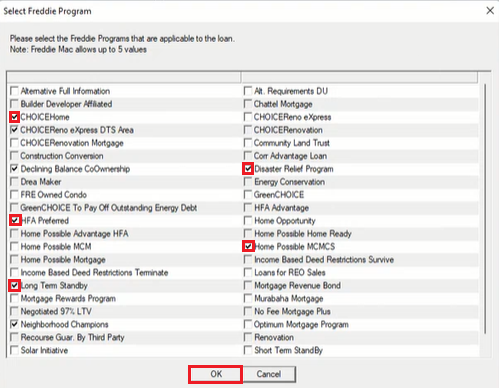Enable the Renovation checkbox
The width and height of the screenshot is (499, 388).
[x=248, y=337]
